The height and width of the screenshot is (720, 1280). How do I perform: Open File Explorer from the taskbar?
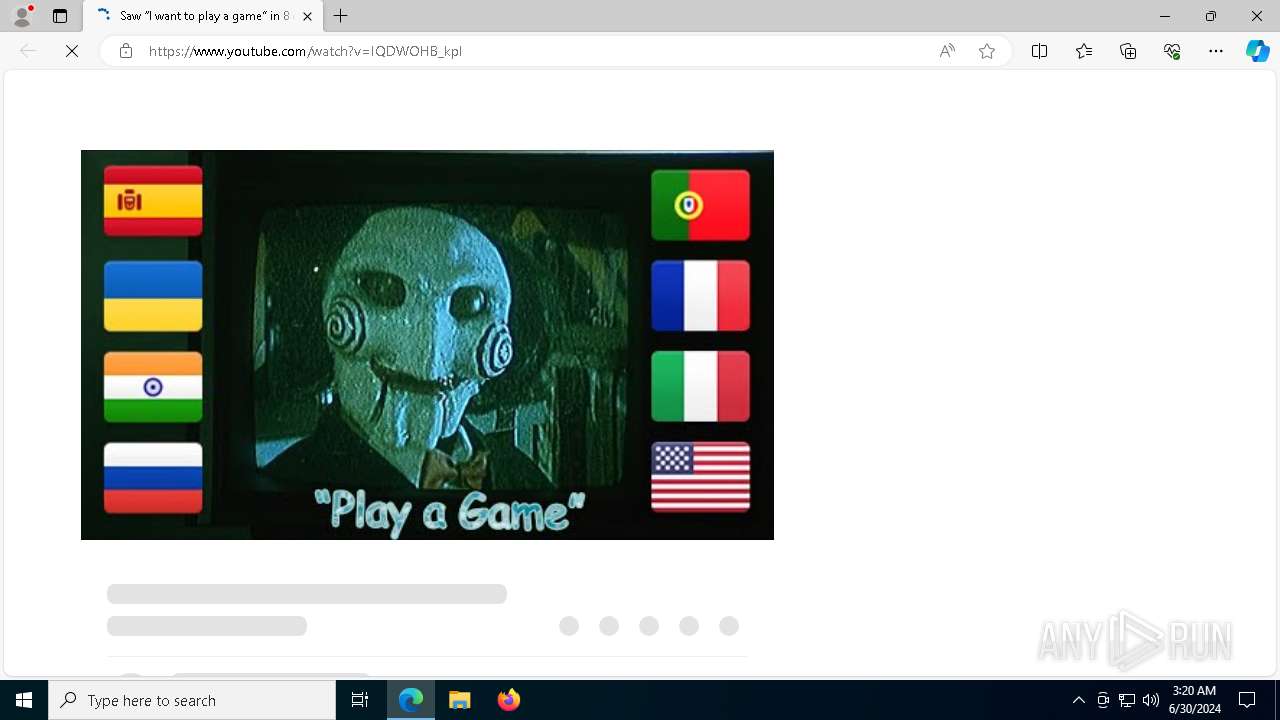[460, 700]
